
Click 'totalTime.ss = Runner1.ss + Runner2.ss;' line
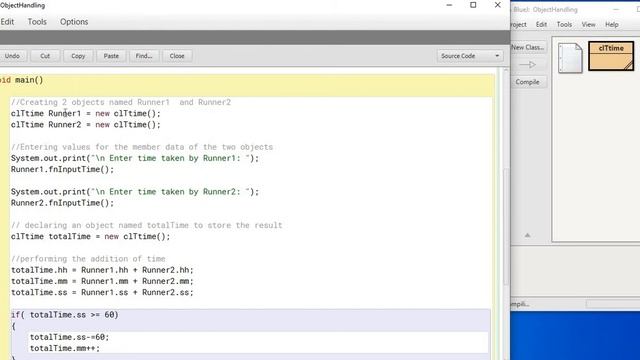[x=102, y=292]
